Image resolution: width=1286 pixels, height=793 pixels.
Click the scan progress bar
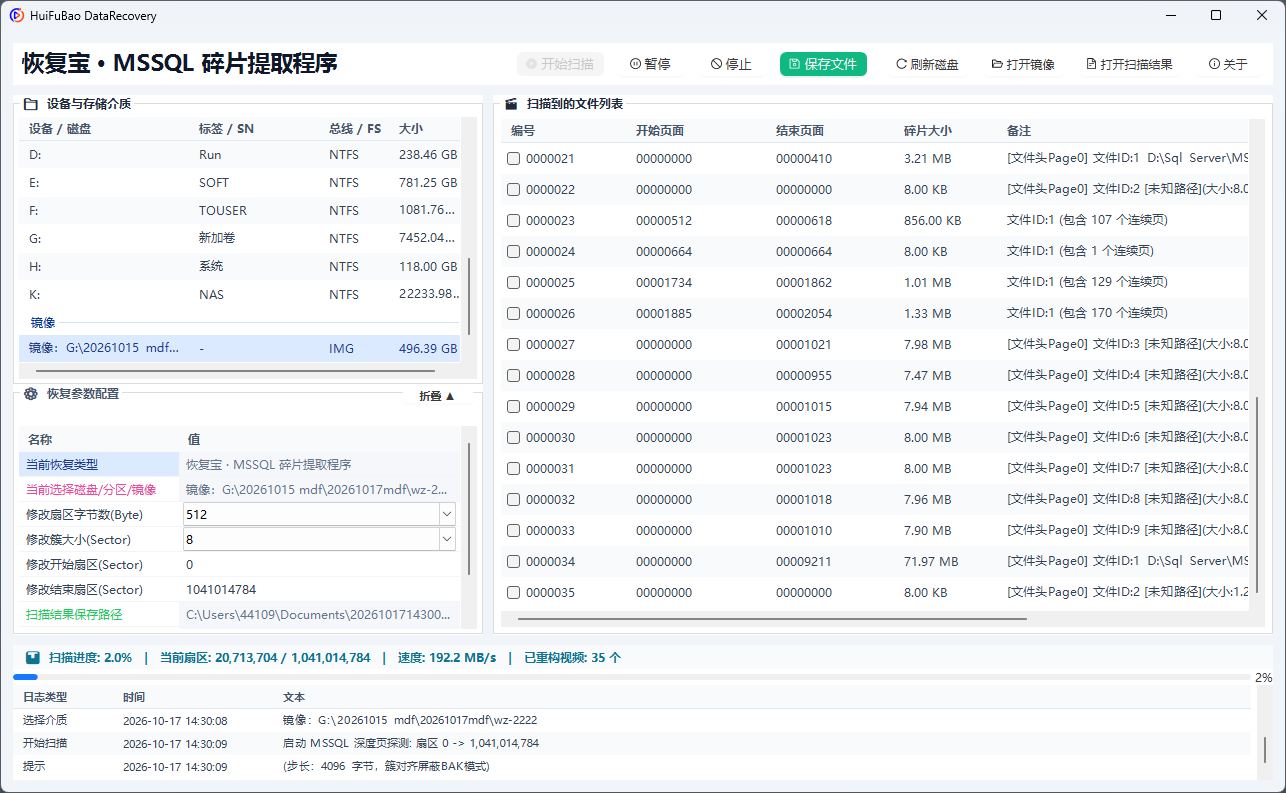coord(632,677)
